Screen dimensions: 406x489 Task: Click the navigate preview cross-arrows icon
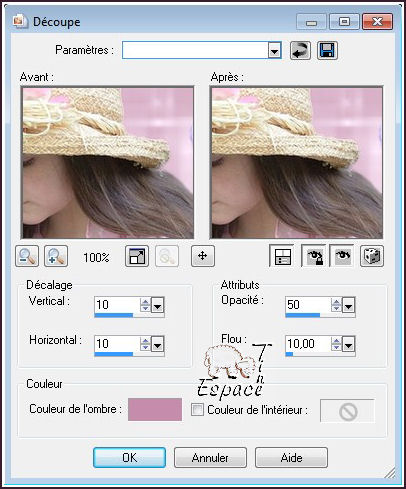tap(203, 256)
